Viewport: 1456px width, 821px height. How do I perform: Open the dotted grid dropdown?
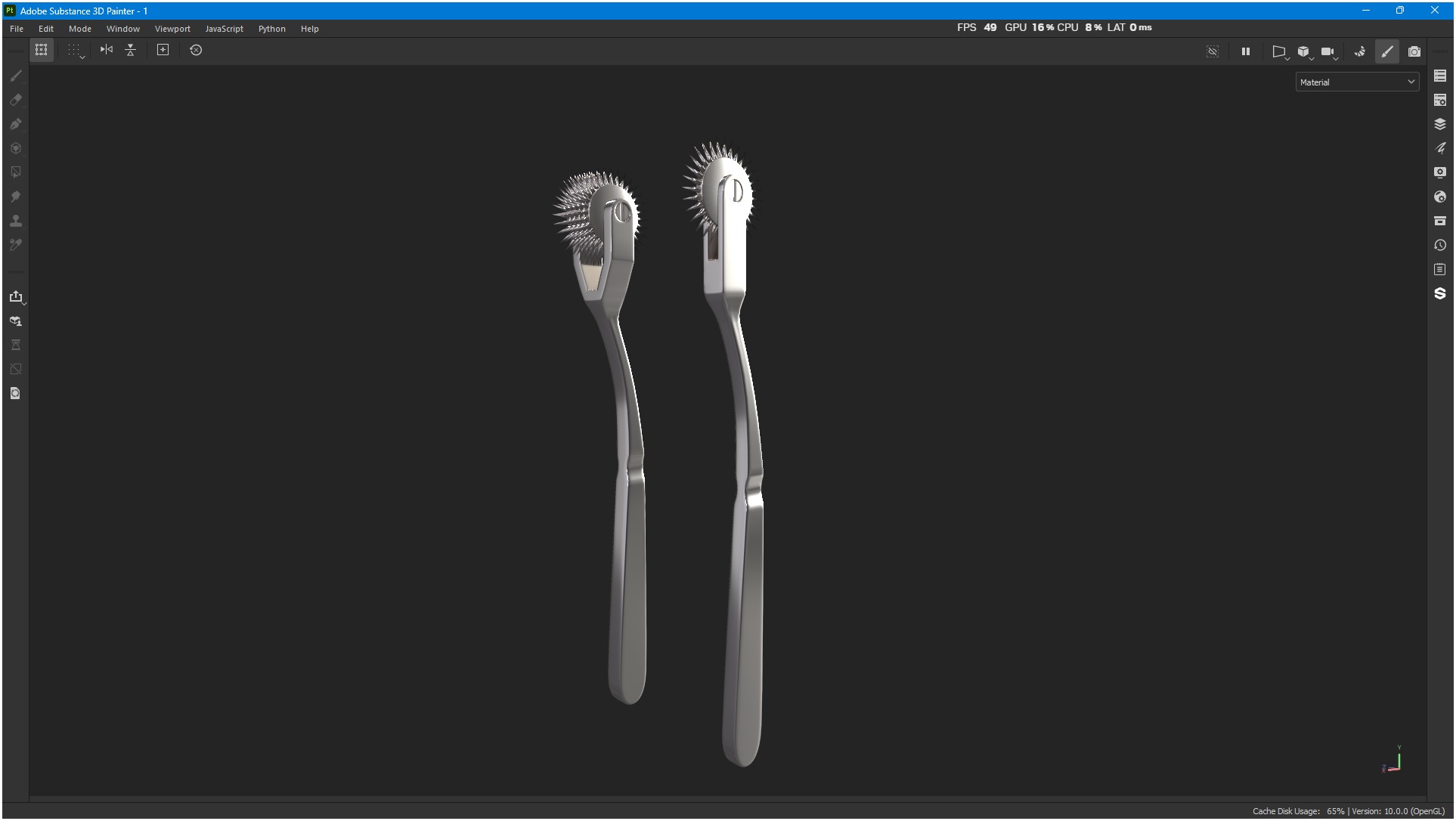click(x=76, y=50)
